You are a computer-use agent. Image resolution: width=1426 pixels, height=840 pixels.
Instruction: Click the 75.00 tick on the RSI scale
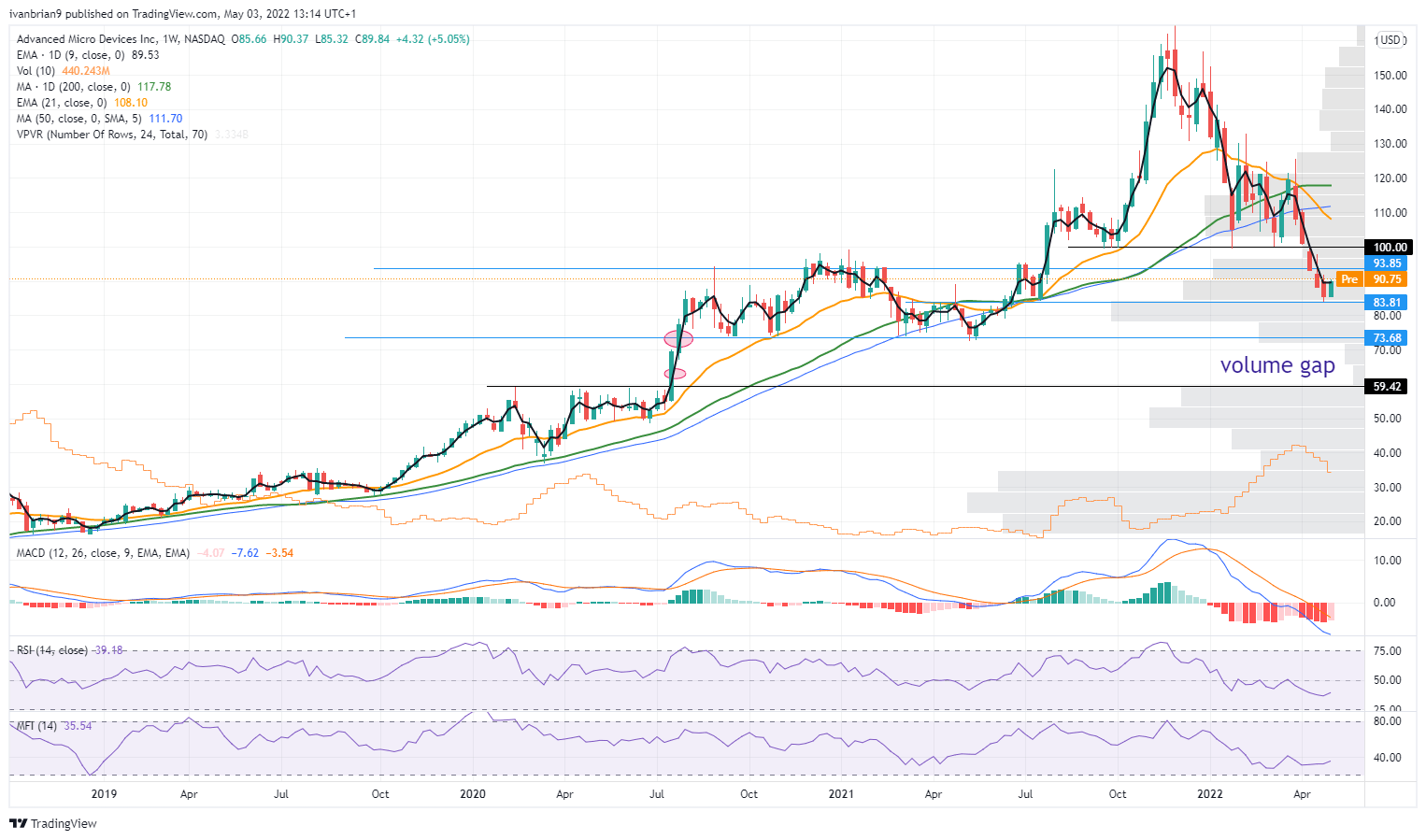coord(1388,651)
